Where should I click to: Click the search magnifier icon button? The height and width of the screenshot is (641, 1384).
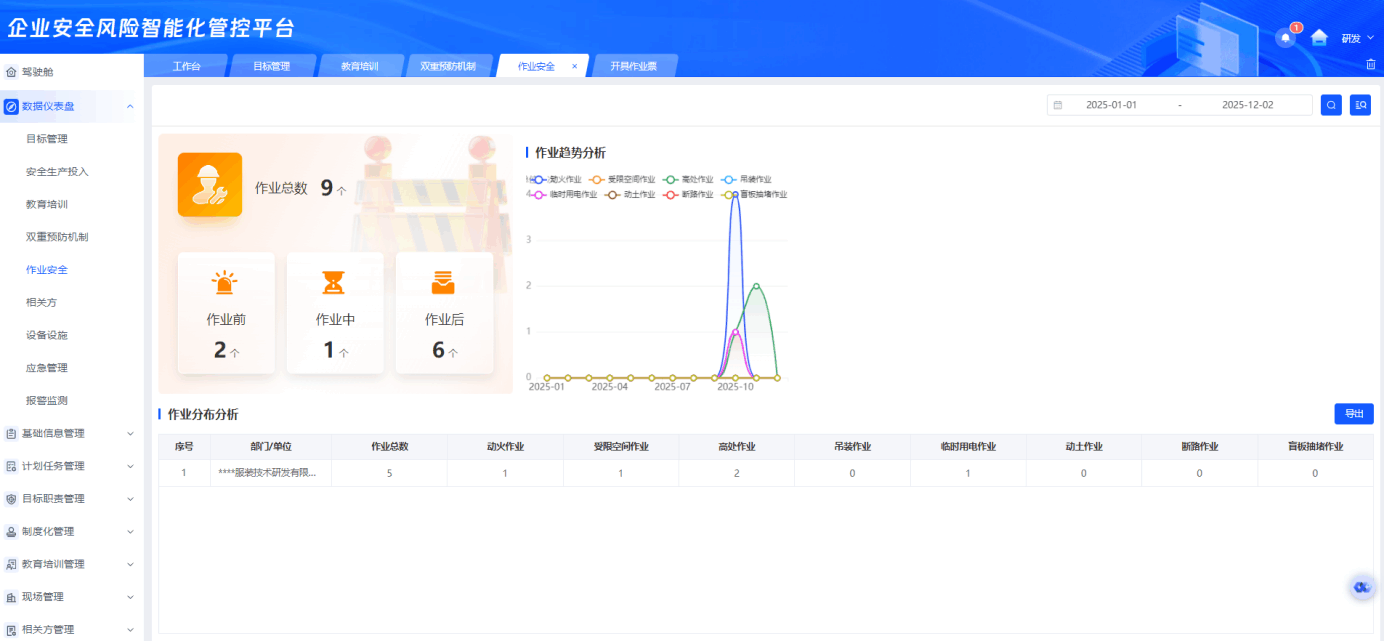tap(1330, 104)
